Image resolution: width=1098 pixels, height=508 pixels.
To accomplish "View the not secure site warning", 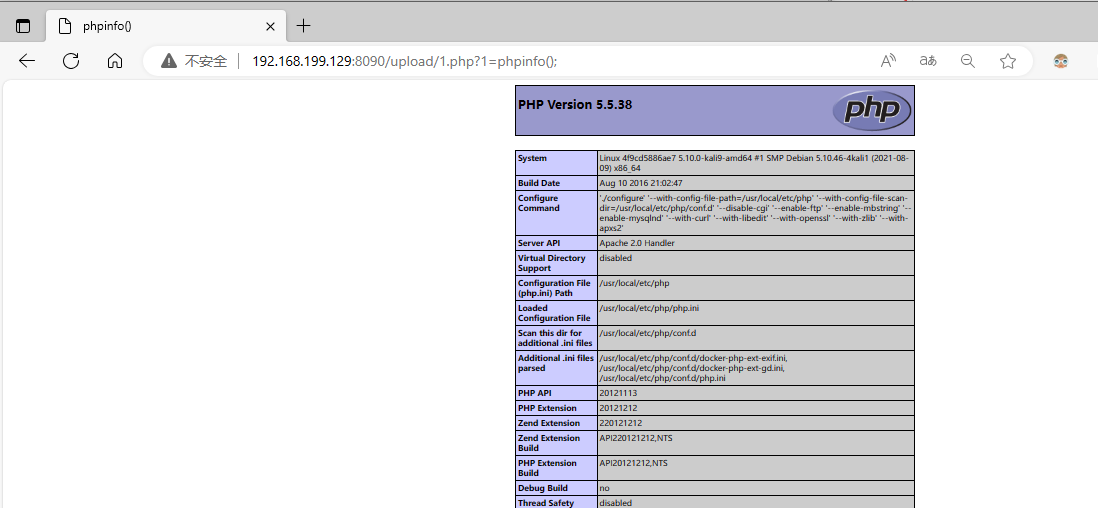I will (169, 61).
